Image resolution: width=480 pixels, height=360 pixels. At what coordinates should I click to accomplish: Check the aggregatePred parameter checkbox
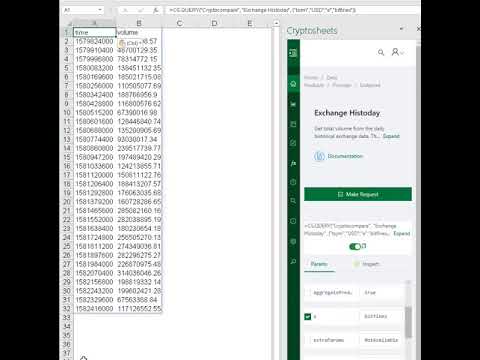pyautogui.click(x=307, y=293)
